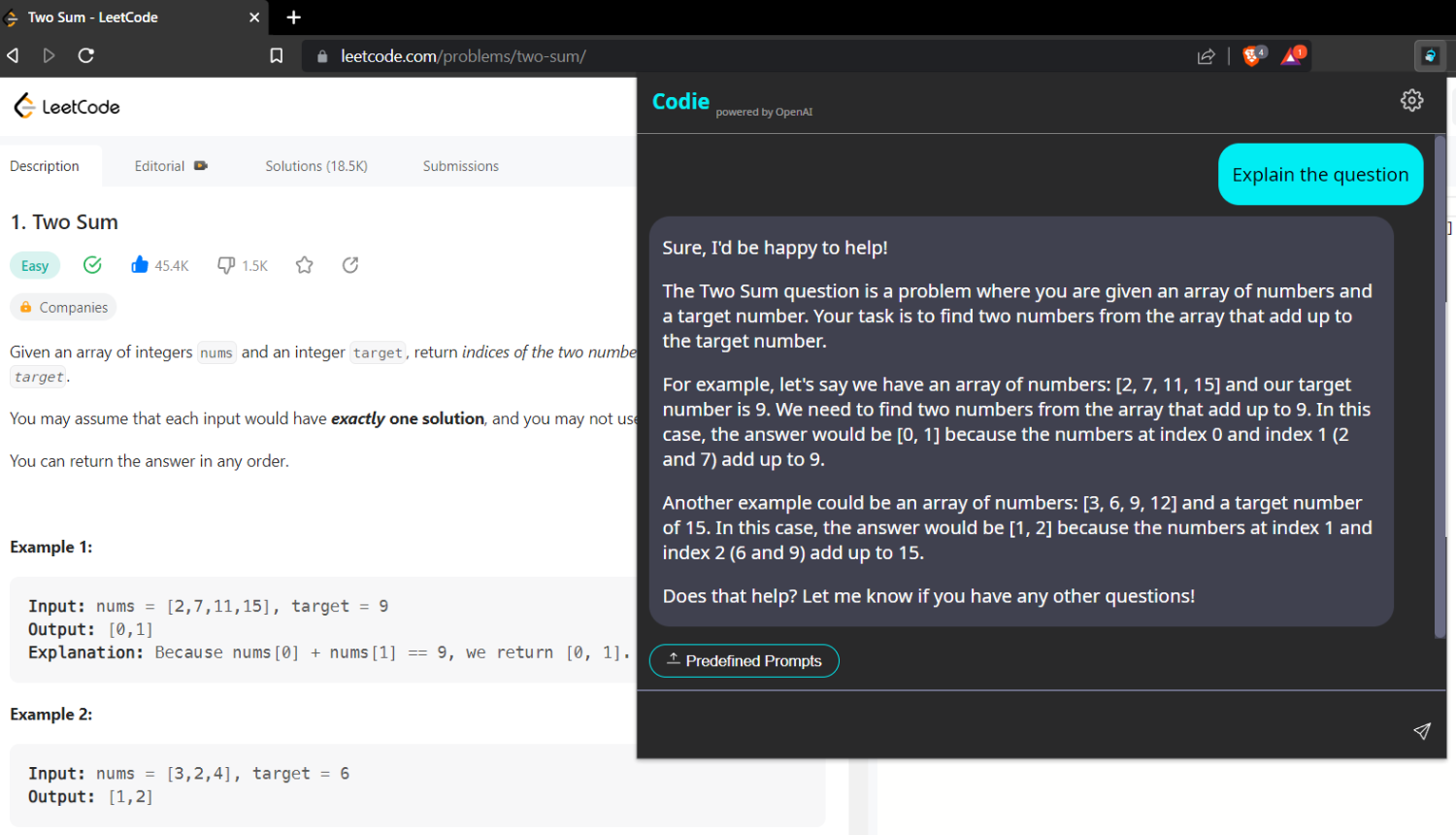Go back in browser history
Image resolution: width=1456 pixels, height=835 pixels.
13,55
